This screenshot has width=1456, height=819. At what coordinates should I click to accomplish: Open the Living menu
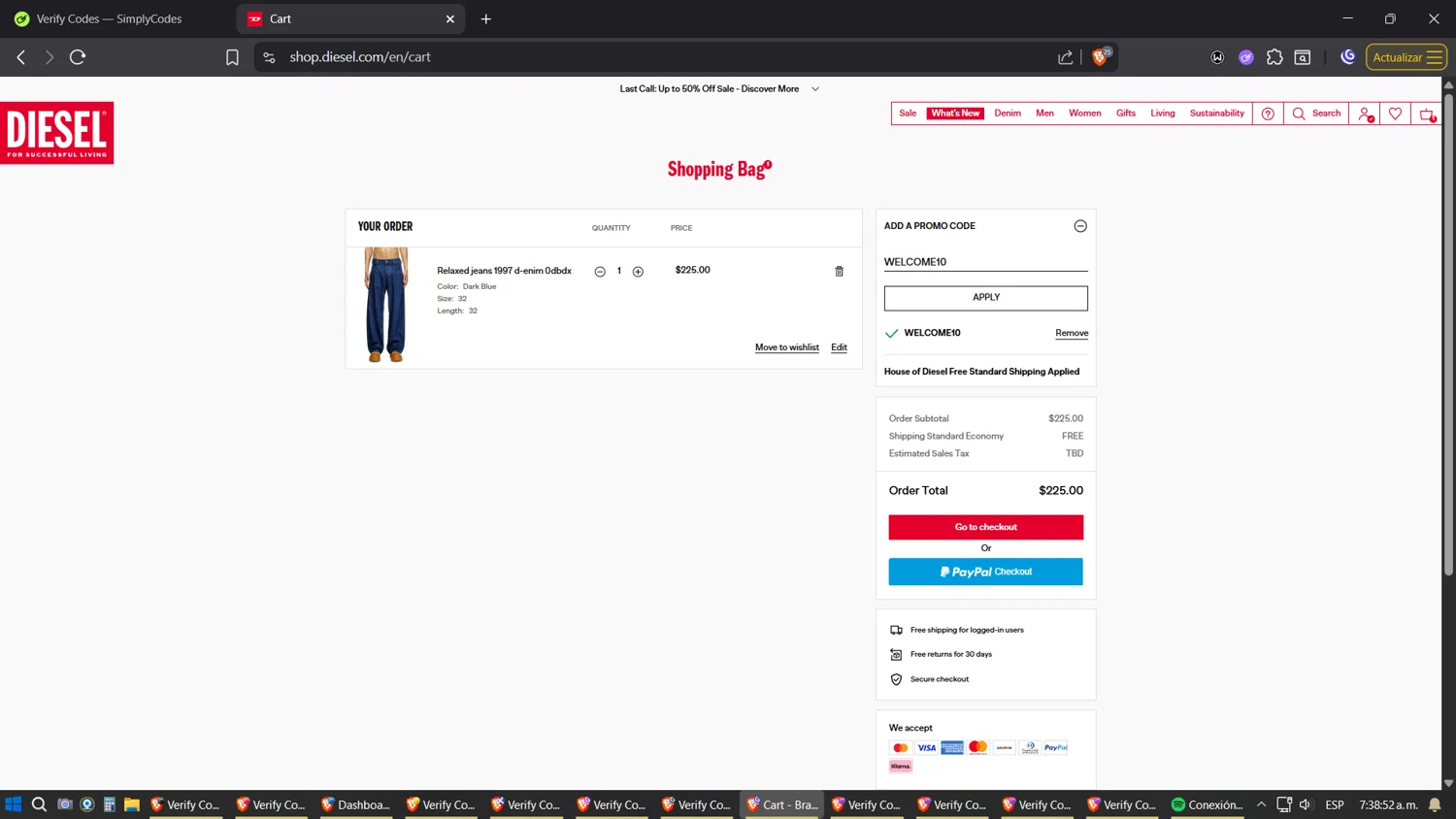[1163, 114]
